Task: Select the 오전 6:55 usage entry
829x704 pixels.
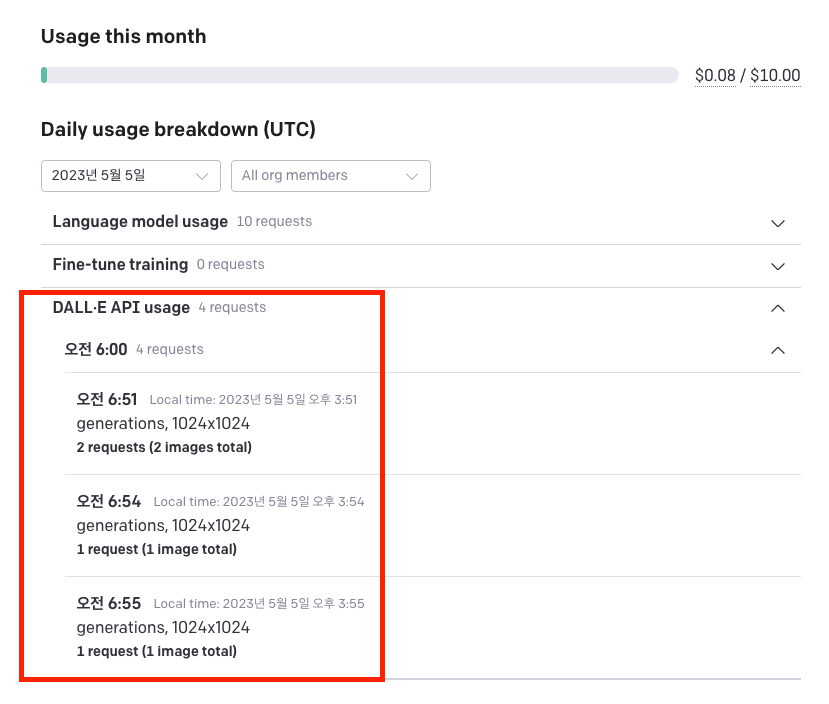Action: pyautogui.click(x=432, y=627)
